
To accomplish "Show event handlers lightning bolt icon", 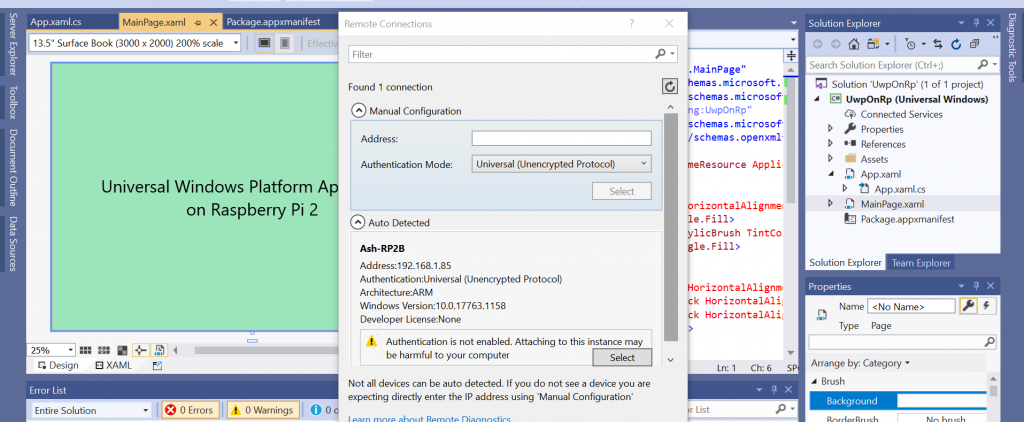I will [985, 306].
